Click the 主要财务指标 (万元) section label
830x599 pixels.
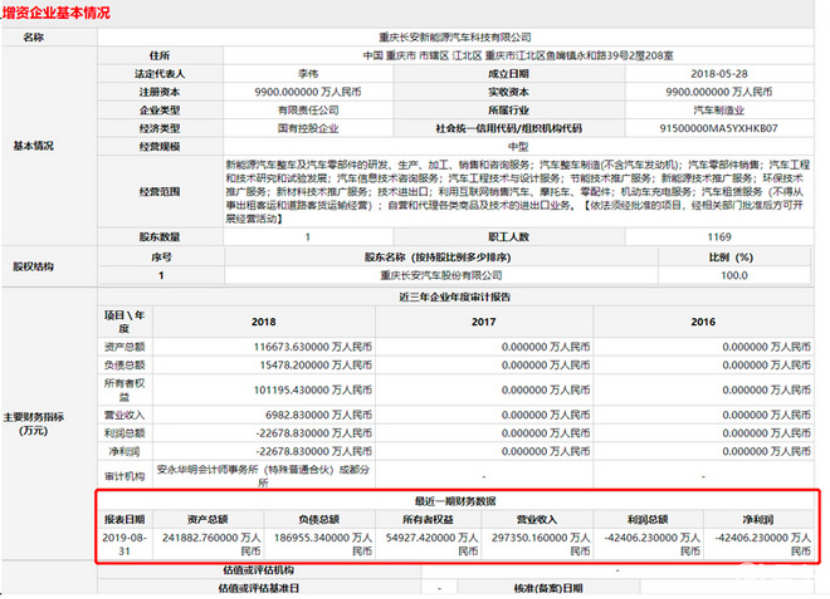[x=33, y=424]
